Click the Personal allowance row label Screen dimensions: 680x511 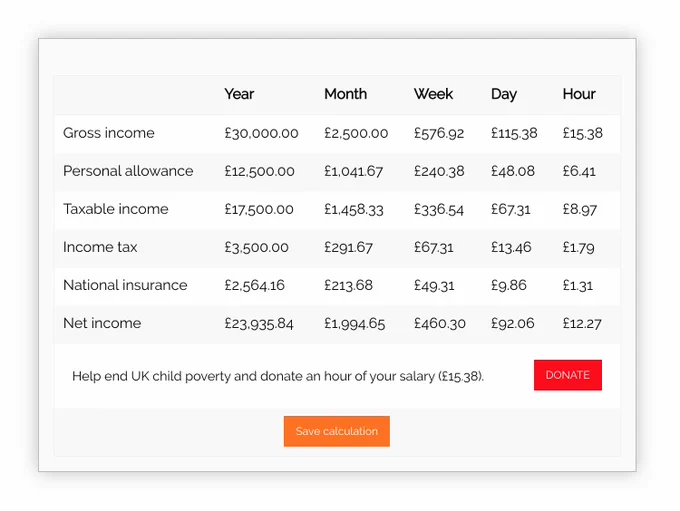tap(128, 171)
